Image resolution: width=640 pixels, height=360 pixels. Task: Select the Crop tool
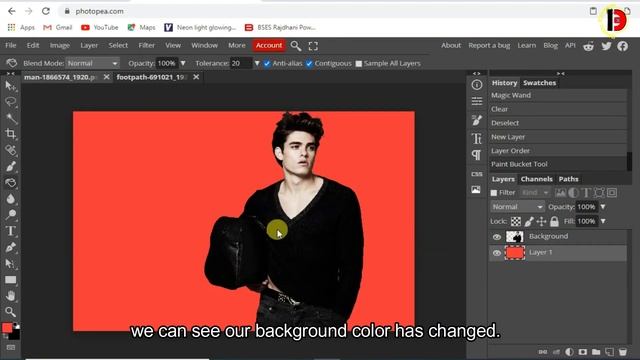[11, 133]
